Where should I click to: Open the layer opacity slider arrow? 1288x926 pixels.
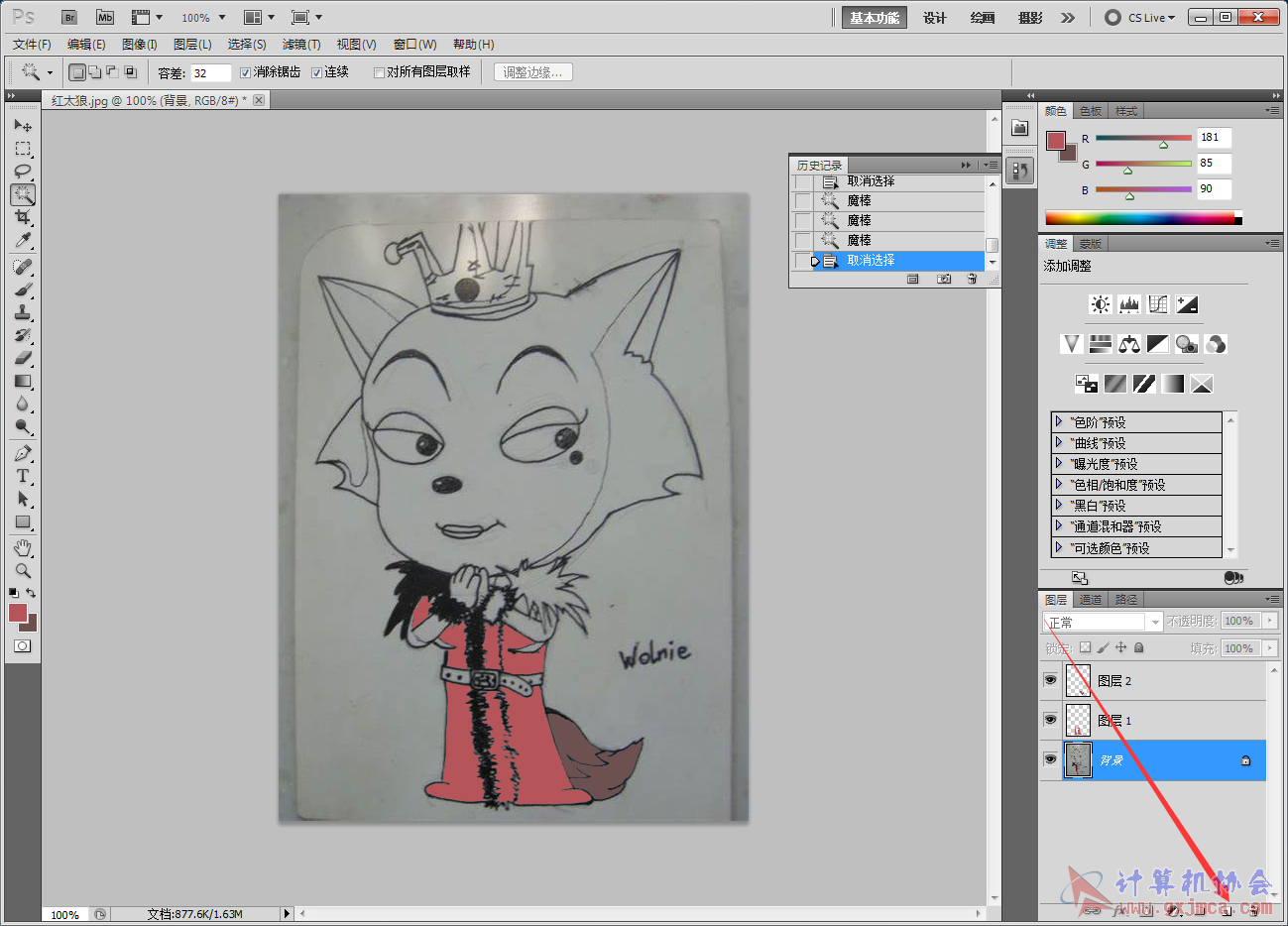tap(1270, 621)
